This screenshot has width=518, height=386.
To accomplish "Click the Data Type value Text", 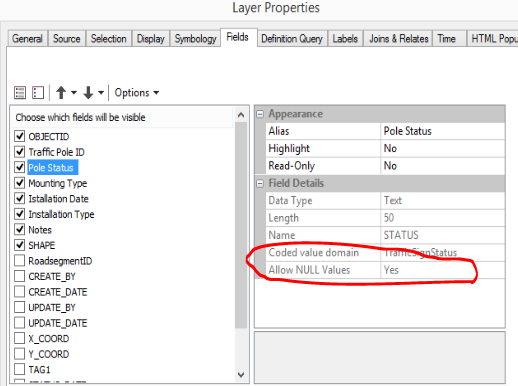I will pos(442,201).
